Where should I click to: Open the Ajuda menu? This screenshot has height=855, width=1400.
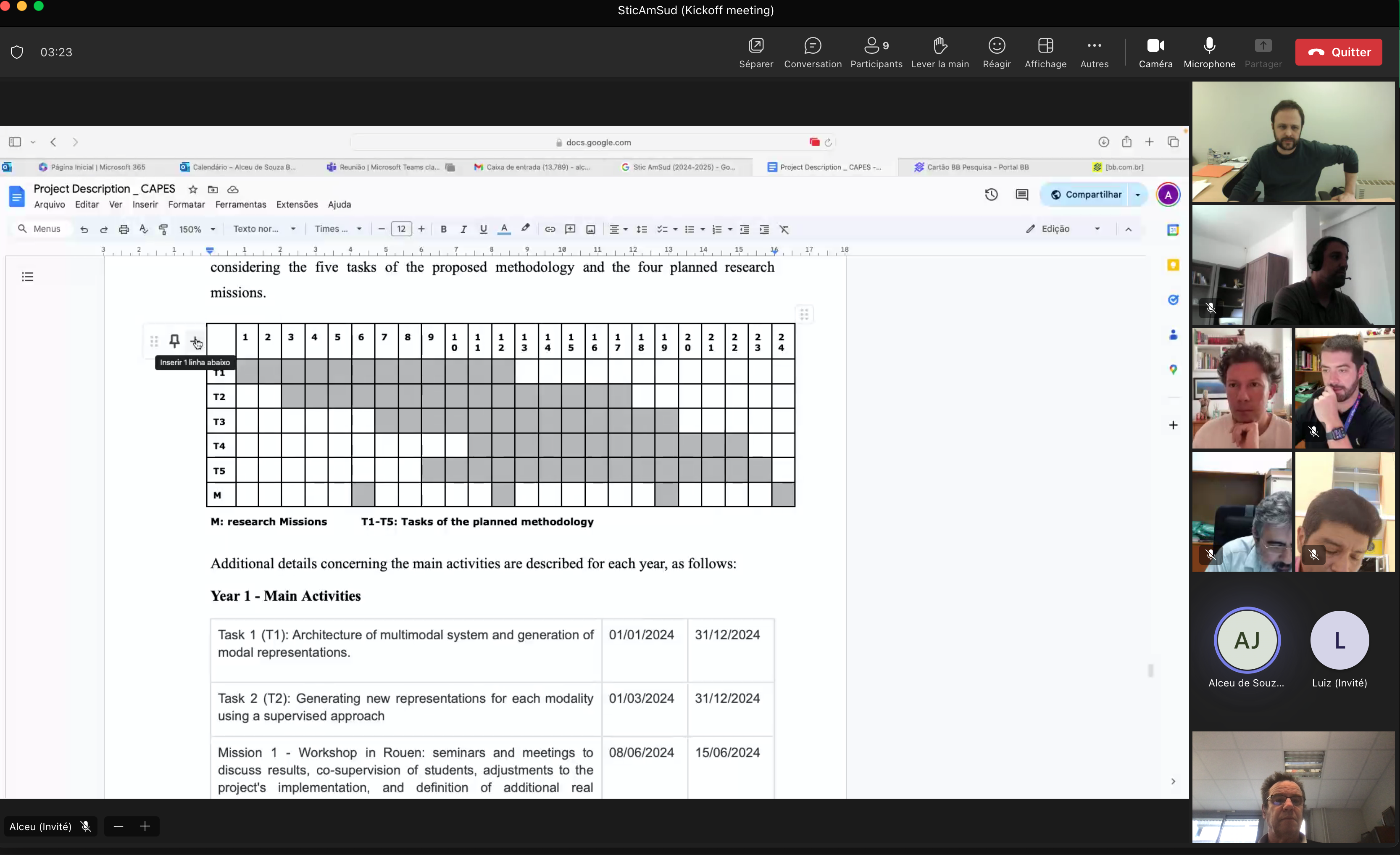(x=339, y=205)
